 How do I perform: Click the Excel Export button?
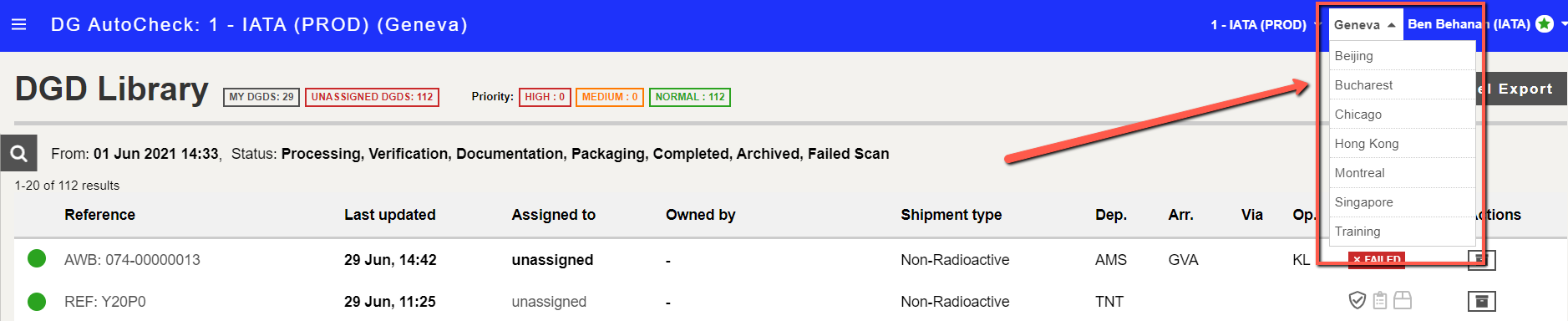pos(1520,89)
